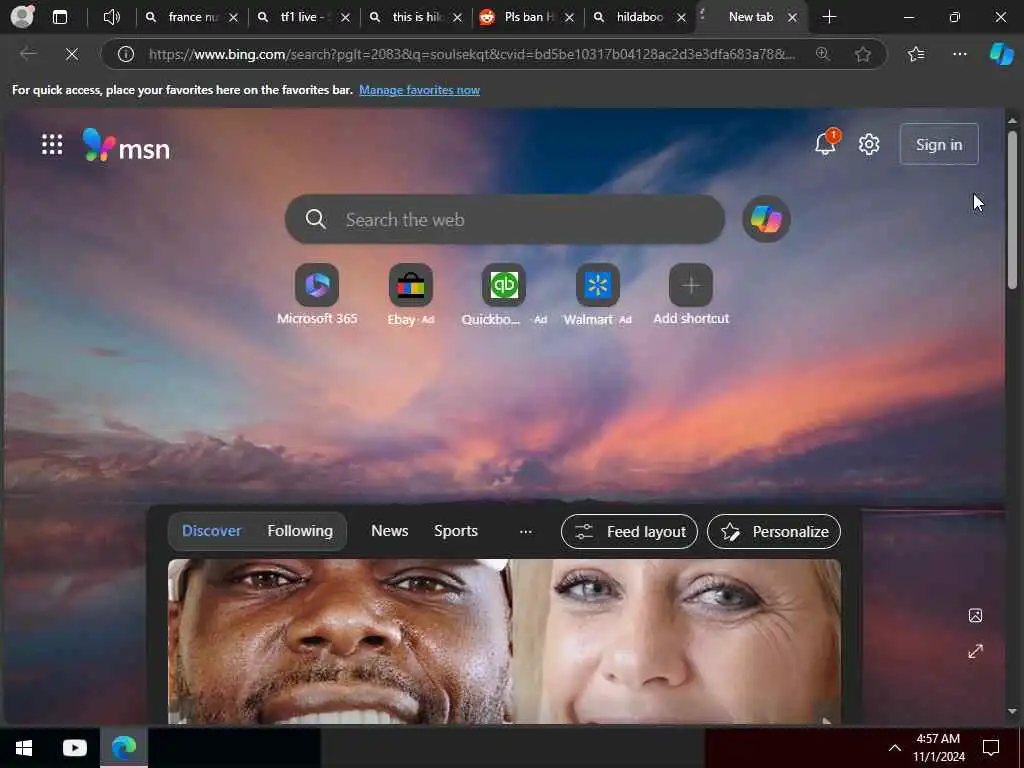Open the MSN app launcher grid
Screen dimensions: 1024x768
[52, 144]
